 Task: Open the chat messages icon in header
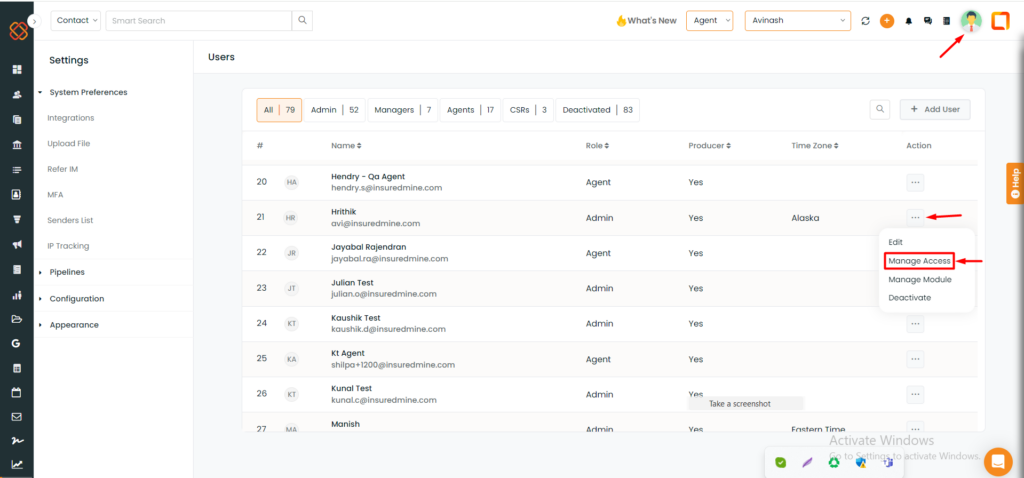point(927,21)
